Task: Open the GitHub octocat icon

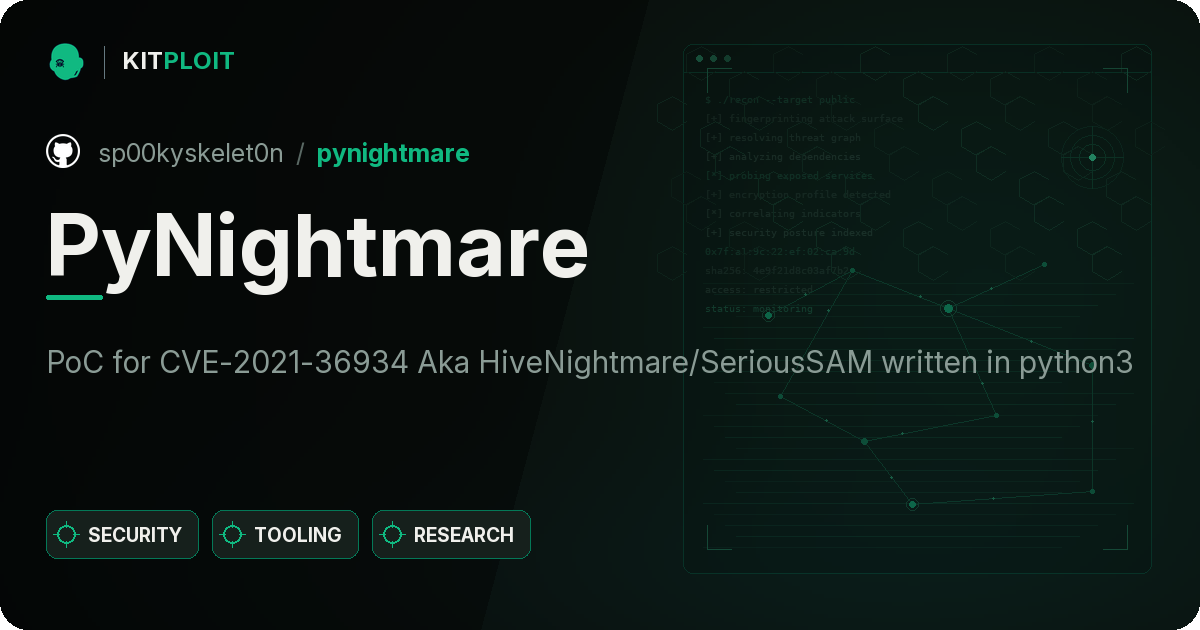Action: click(x=63, y=152)
